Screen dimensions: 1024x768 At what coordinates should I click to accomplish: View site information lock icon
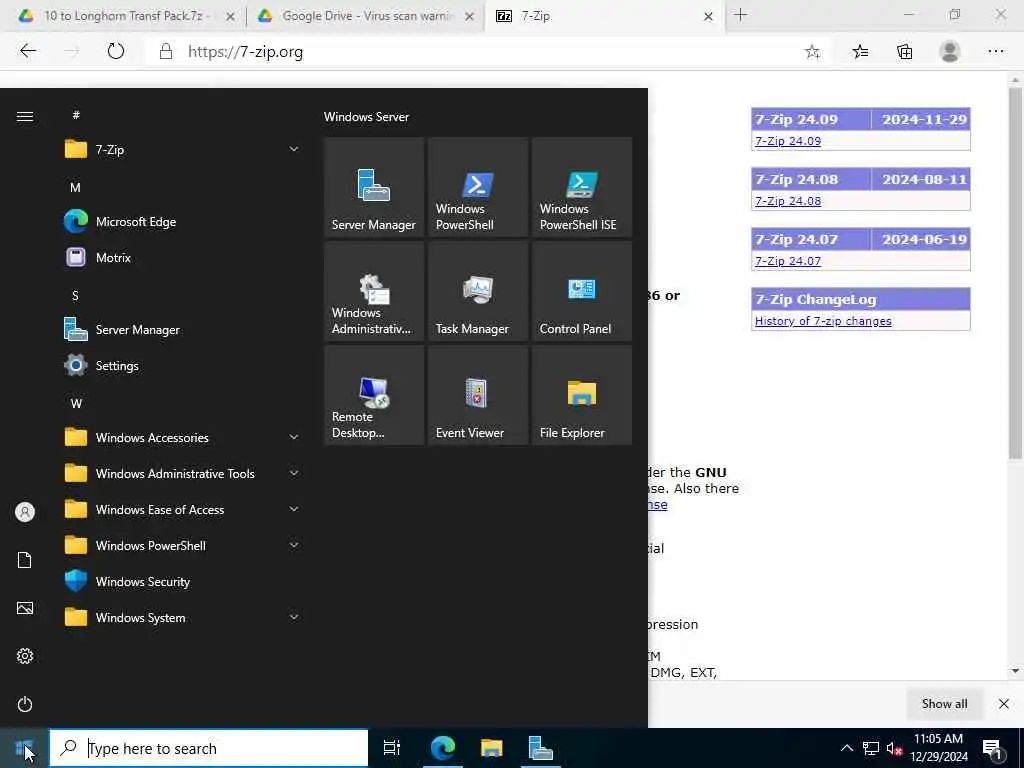[x=166, y=52]
